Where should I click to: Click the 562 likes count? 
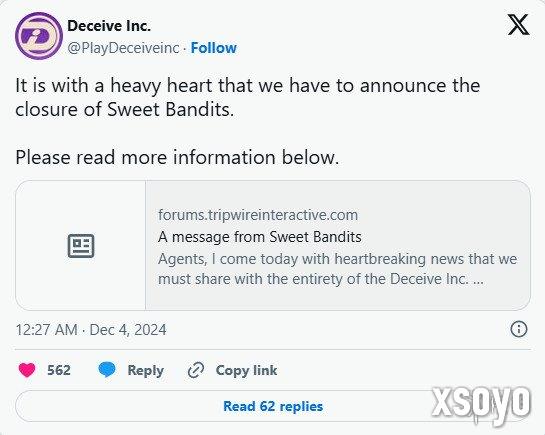click(x=59, y=370)
